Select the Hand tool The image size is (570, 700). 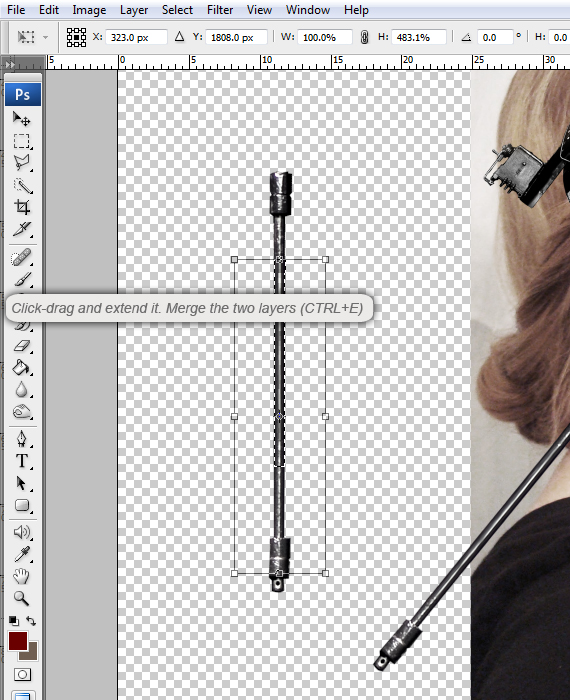coord(21,576)
